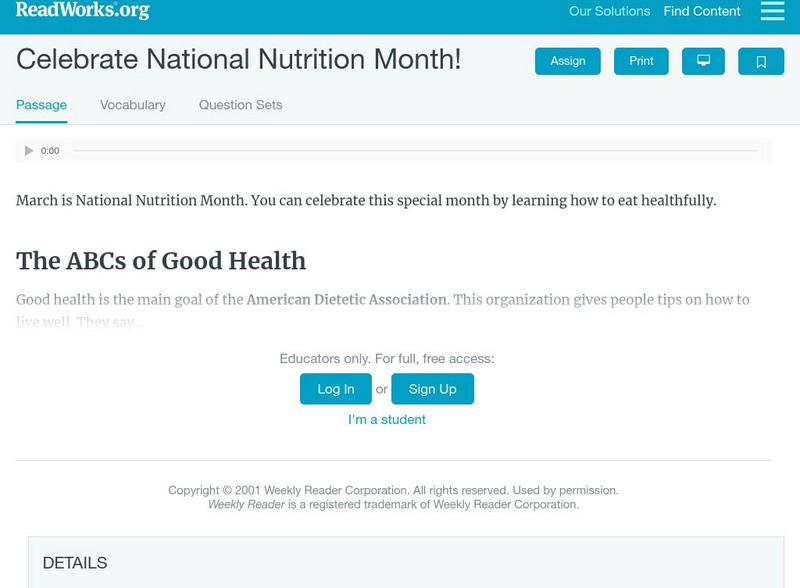Click the bookmark icon button
Image resolution: width=800 pixels, height=588 pixels.
761,61
